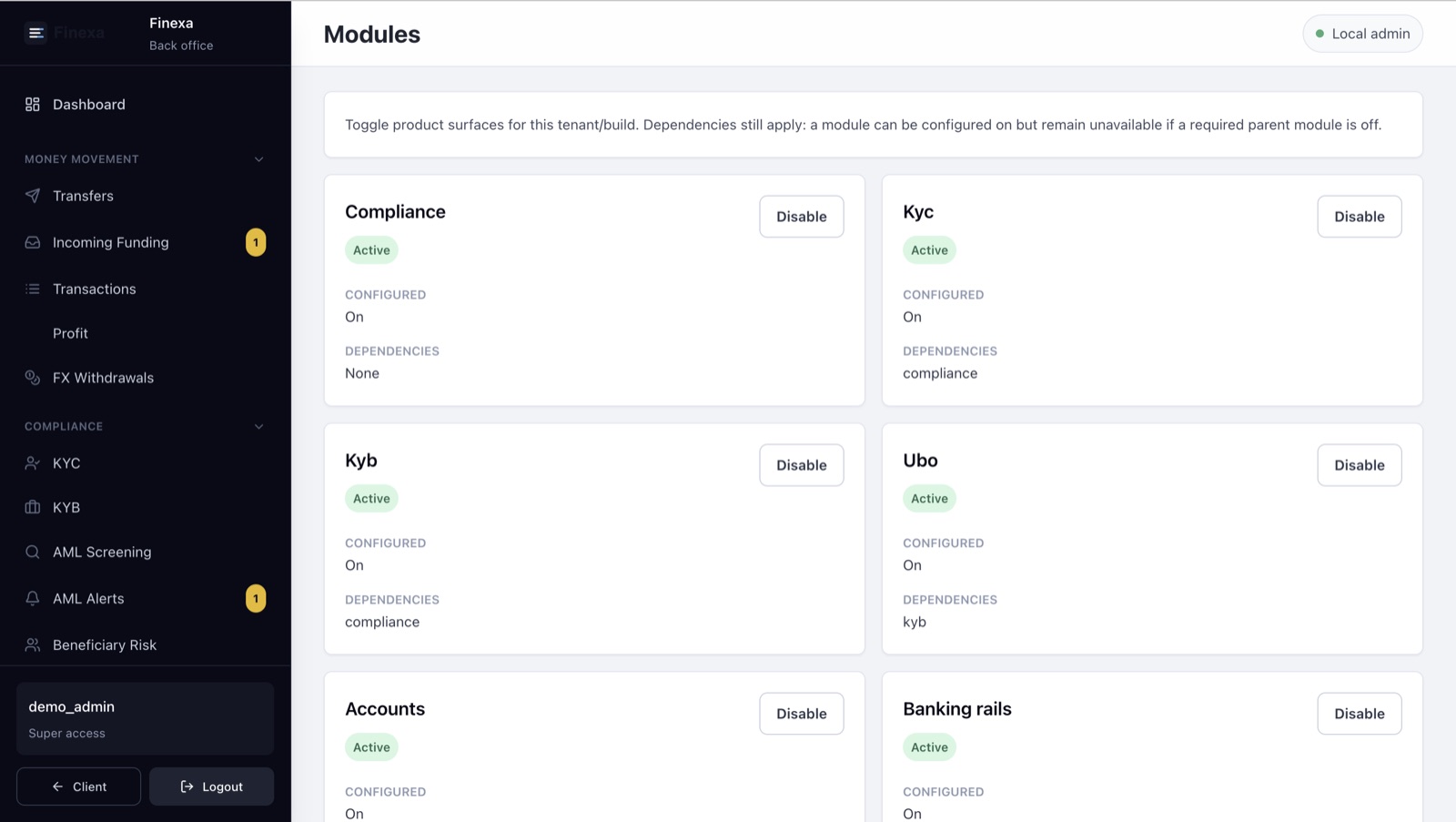Click the Active badge on Accounts card
This screenshot has width=1456, height=822.
371,747
